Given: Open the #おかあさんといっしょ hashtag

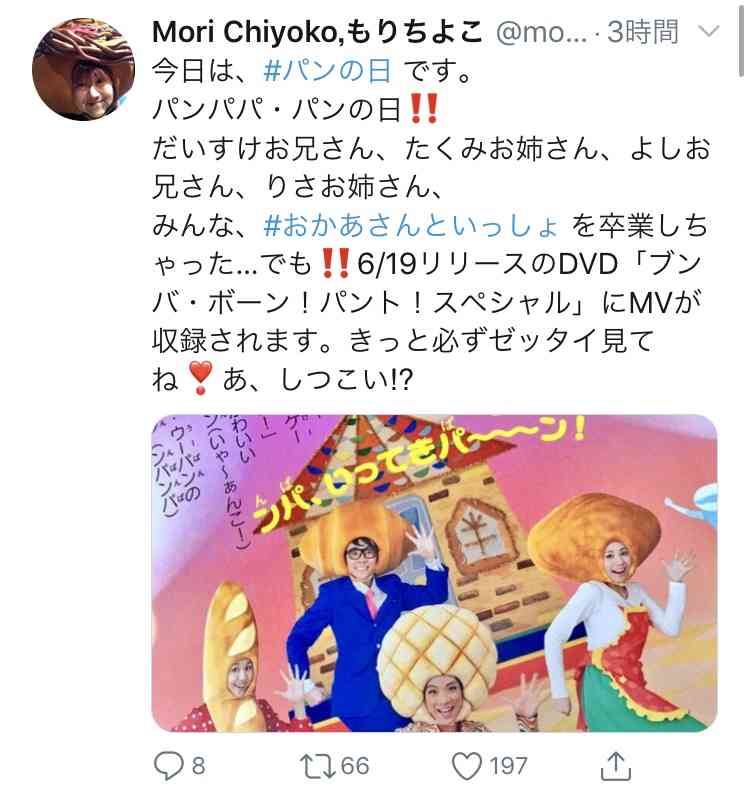Looking at the screenshot, I should click(x=411, y=225).
